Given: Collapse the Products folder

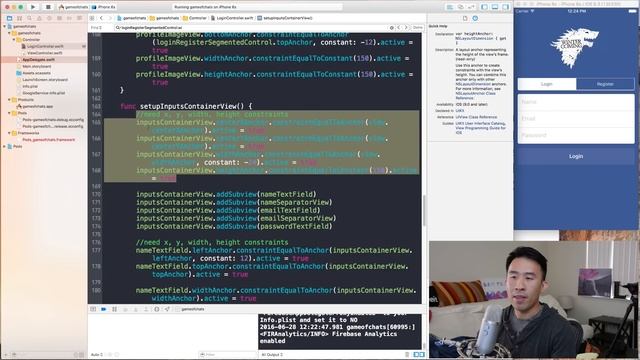Looking at the screenshot, I should pos(9,100).
